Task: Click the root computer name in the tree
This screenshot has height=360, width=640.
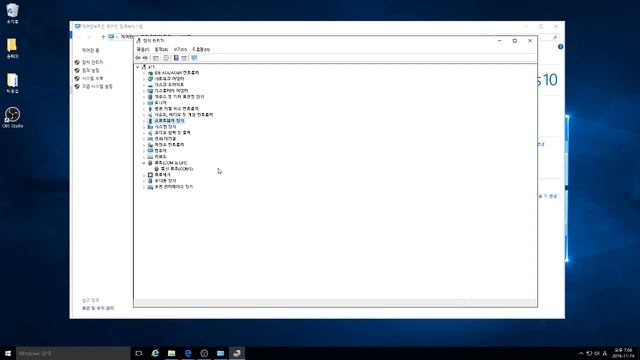Action: pyautogui.click(x=151, y=67)
